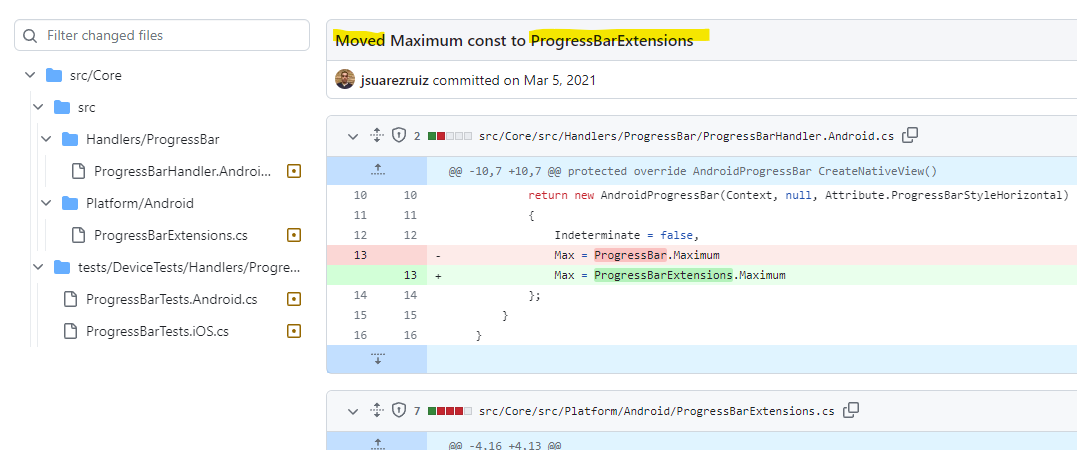Open the src/Core/src/Platform/Android/ProgressBarExtensions.cs path link
Image resolution: width=1077 pixels, height=450 pixels.
(x=656, y=411)
